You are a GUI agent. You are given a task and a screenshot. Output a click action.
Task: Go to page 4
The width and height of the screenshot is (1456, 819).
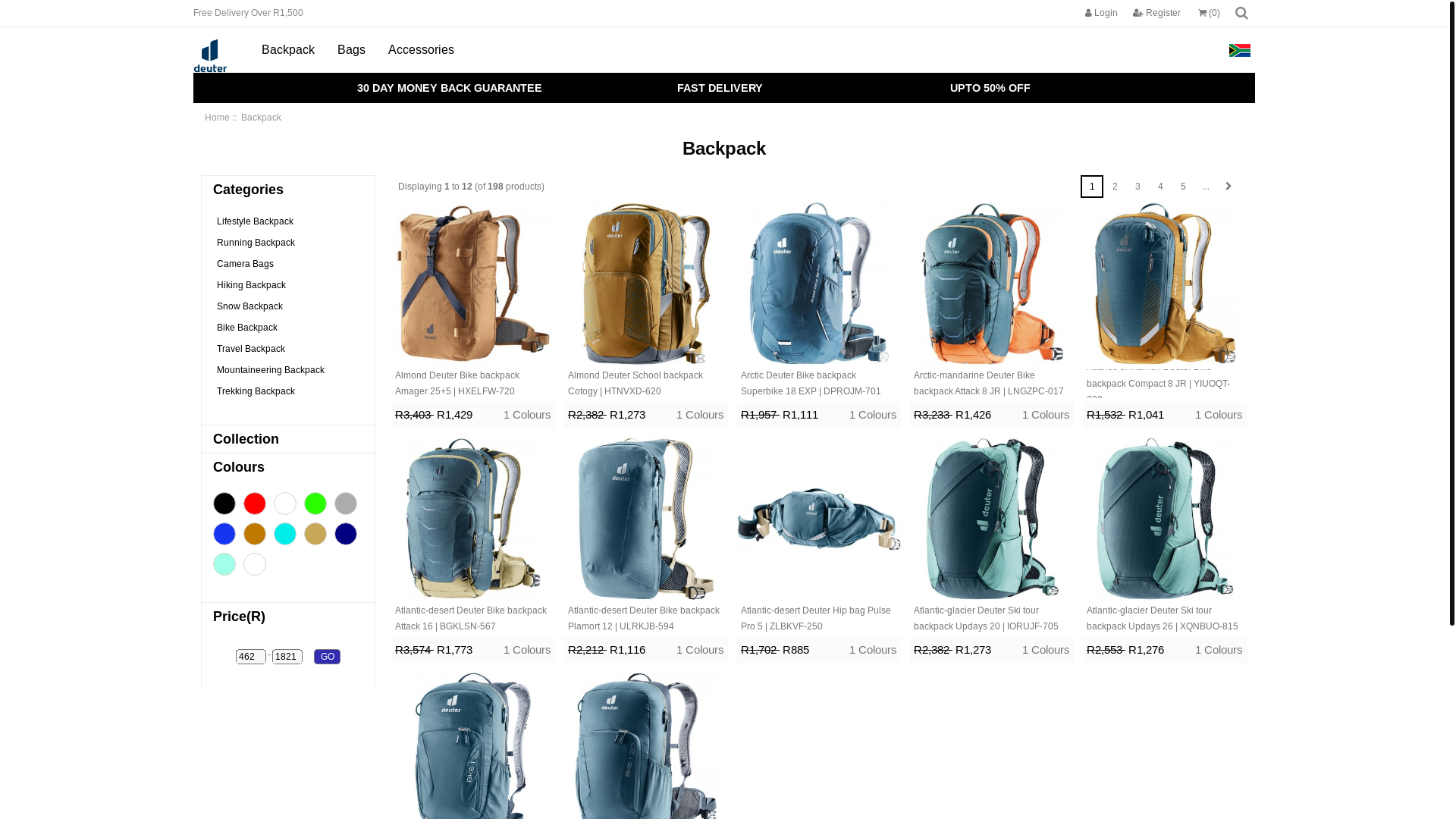1160,187
